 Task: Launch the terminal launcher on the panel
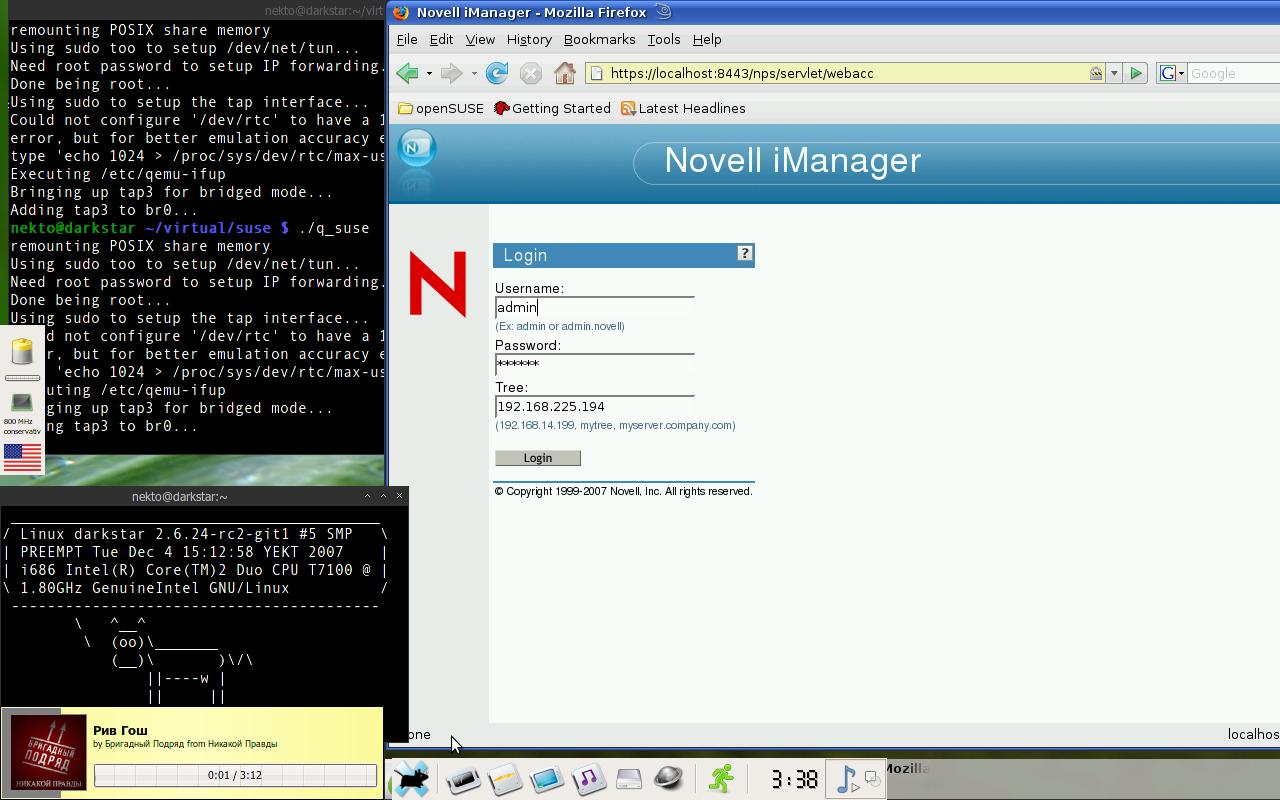click(x=463, y=779)
